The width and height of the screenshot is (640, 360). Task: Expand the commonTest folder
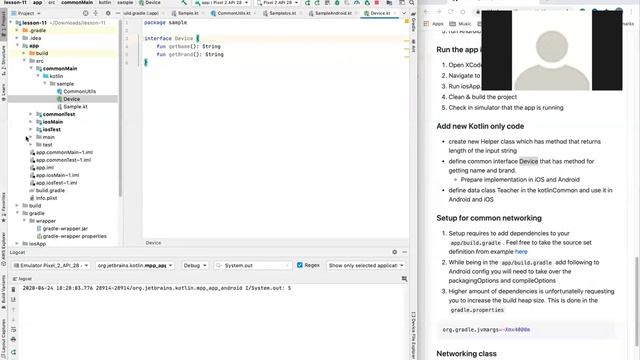click(31, 114)
